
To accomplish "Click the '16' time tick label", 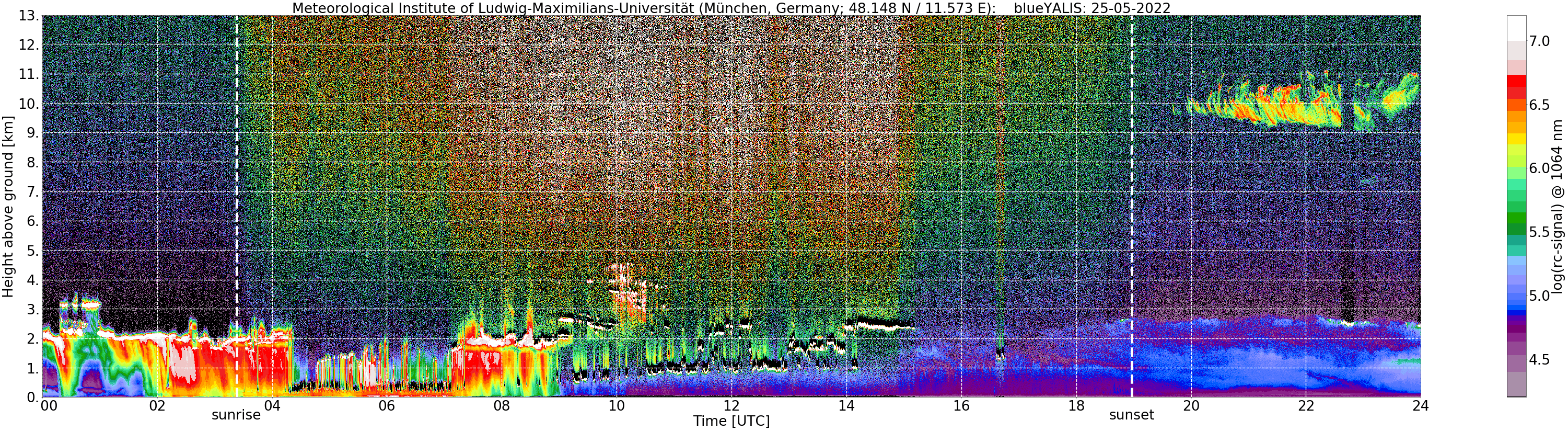I will pos(961,405).
